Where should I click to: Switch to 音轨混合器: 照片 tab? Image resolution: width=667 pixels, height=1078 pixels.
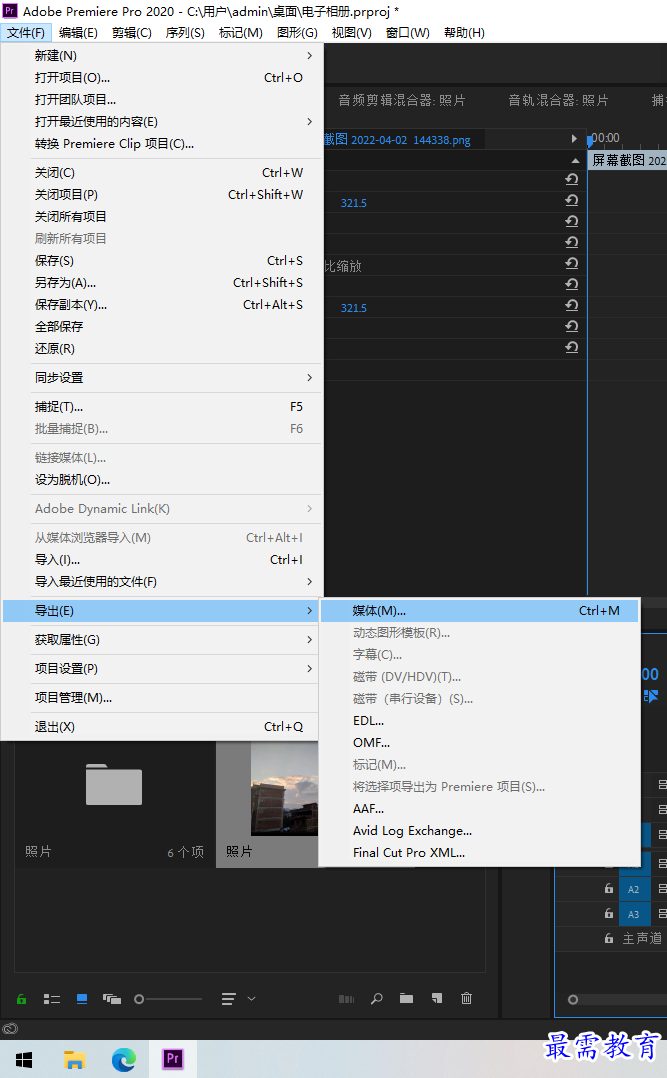tap(558, 100)
